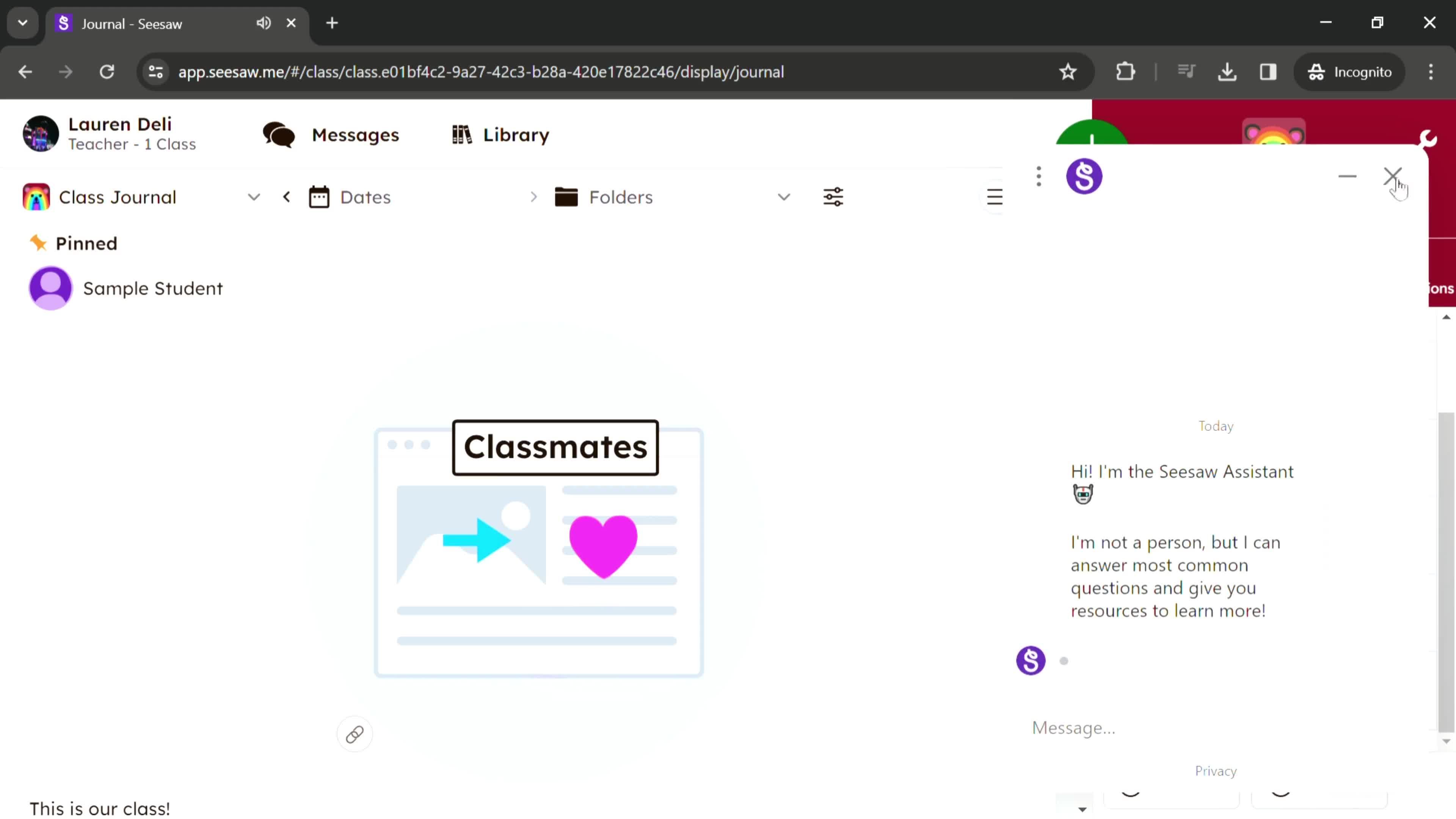Click the Library books icon
The width and height of the screenshot is (1456, 819).
462,135
